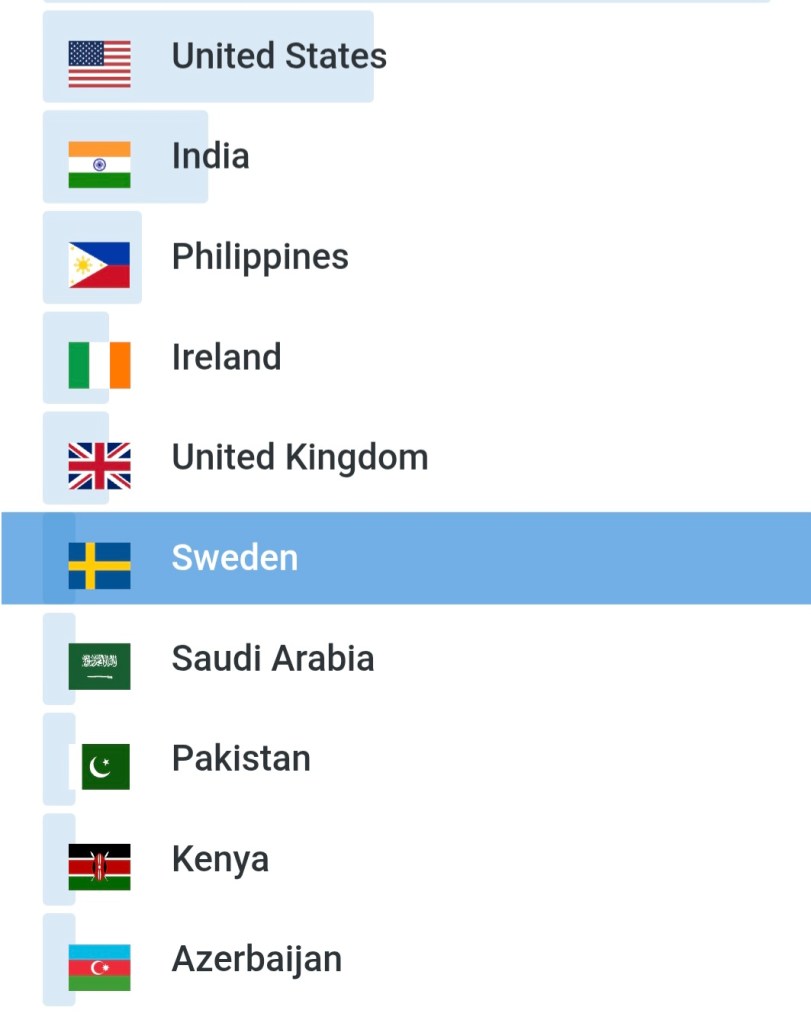Viewport: 811px width, 1023px height.
Task: Pick Ireland from the country list
Action: (x=226, y=357)
